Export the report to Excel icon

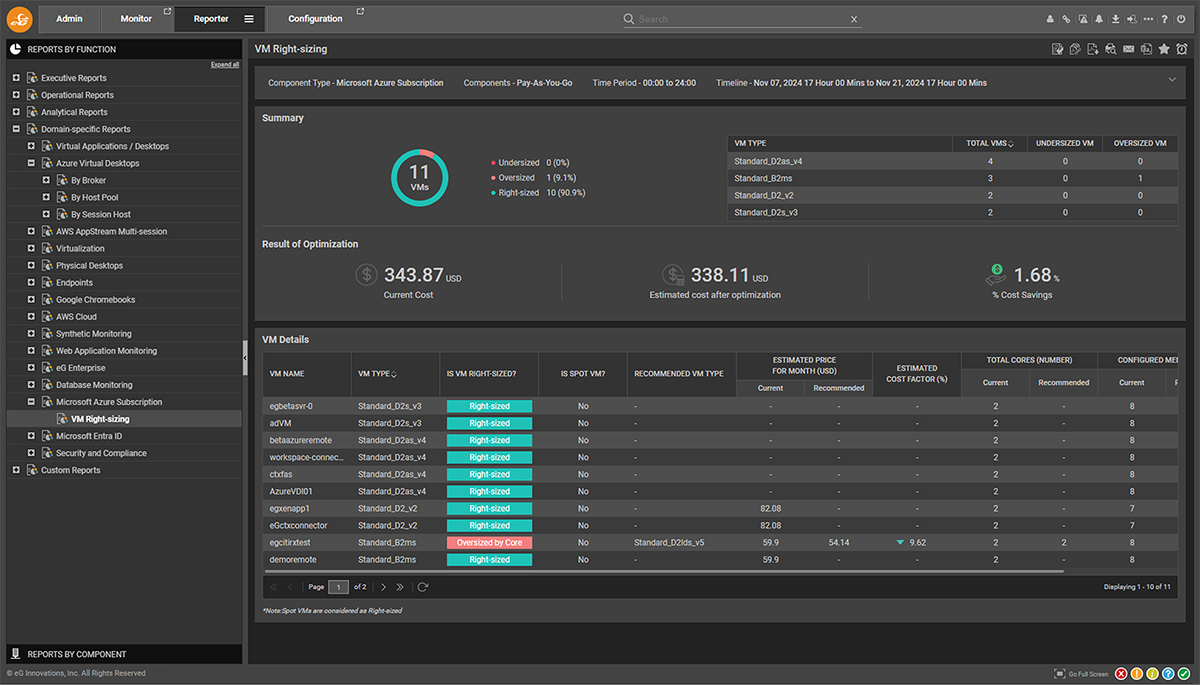point(1147,49)
